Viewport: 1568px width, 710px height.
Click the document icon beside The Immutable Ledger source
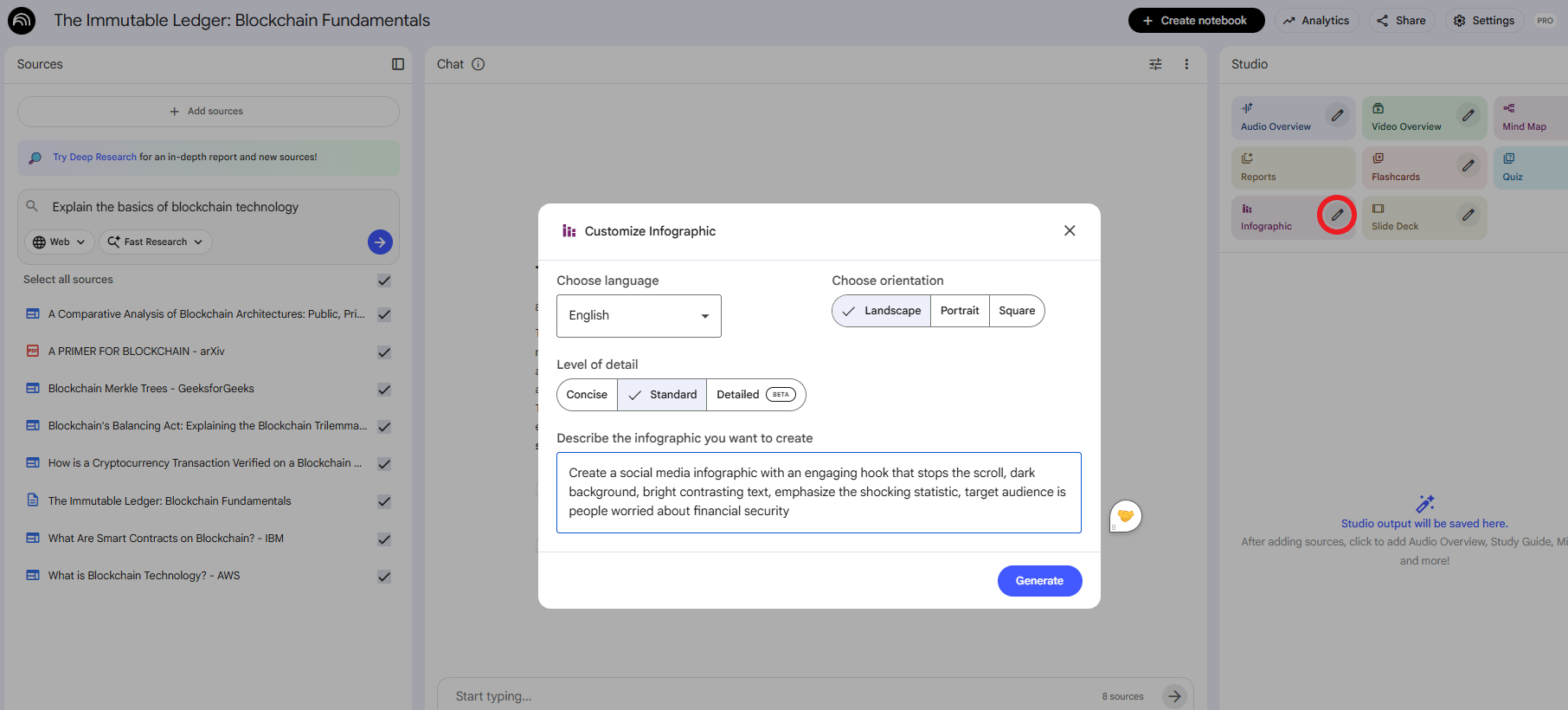33,500
